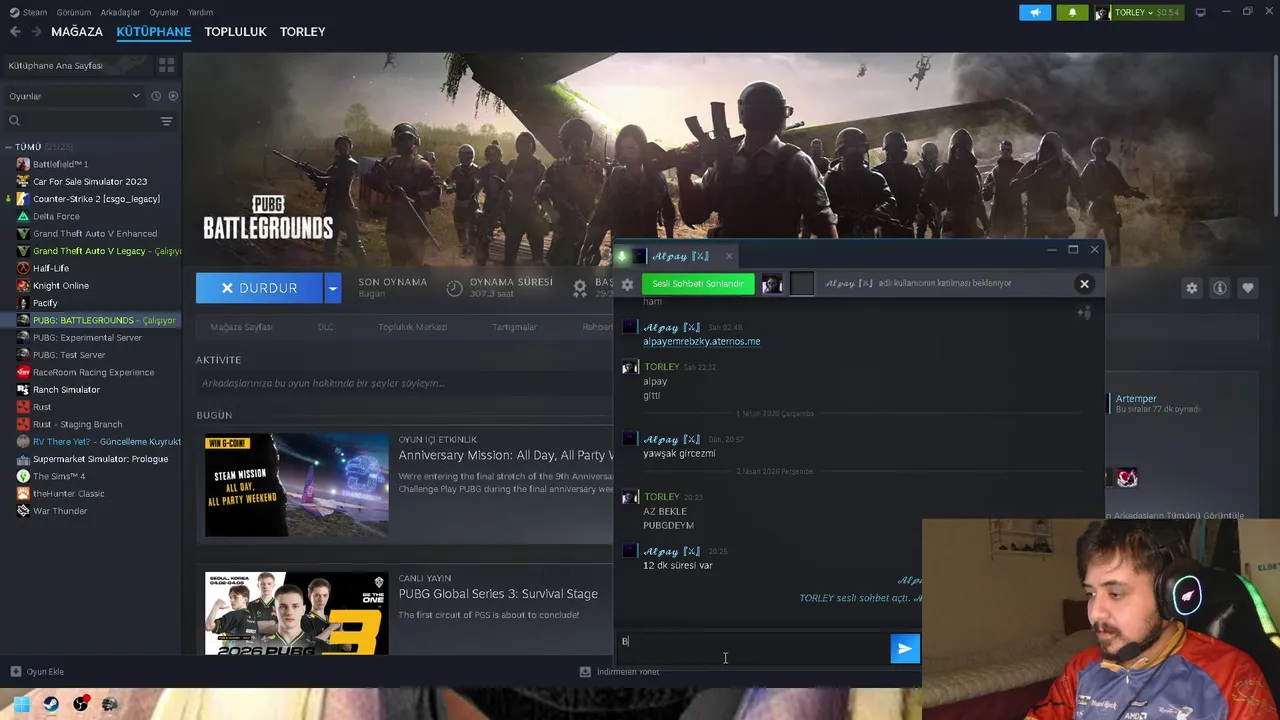Screen dimensions: 1280x720
Task: Go forward with the navigation arrow
Action: (36, 32)
